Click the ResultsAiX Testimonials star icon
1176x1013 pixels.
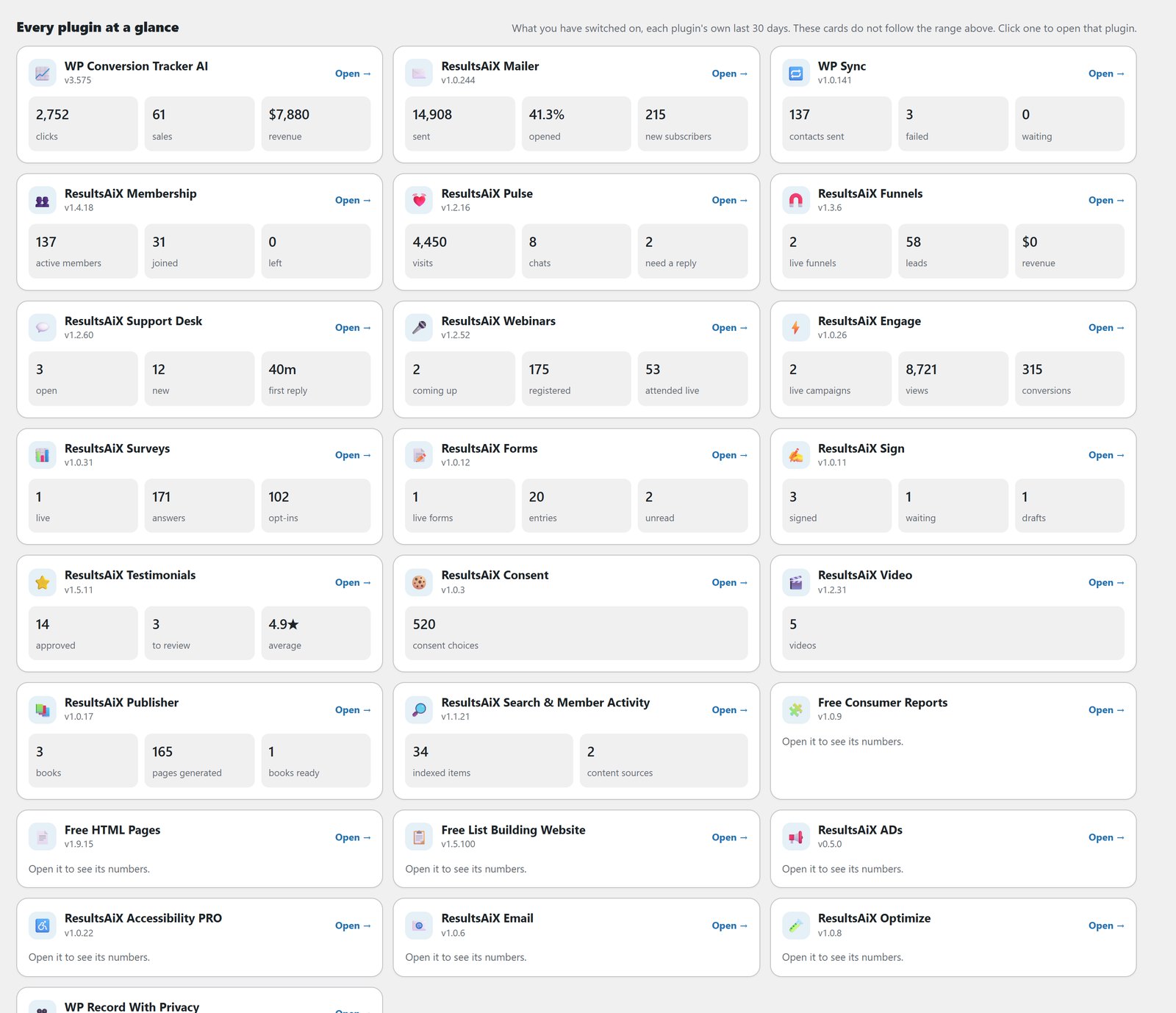click(x=43, y=582)
